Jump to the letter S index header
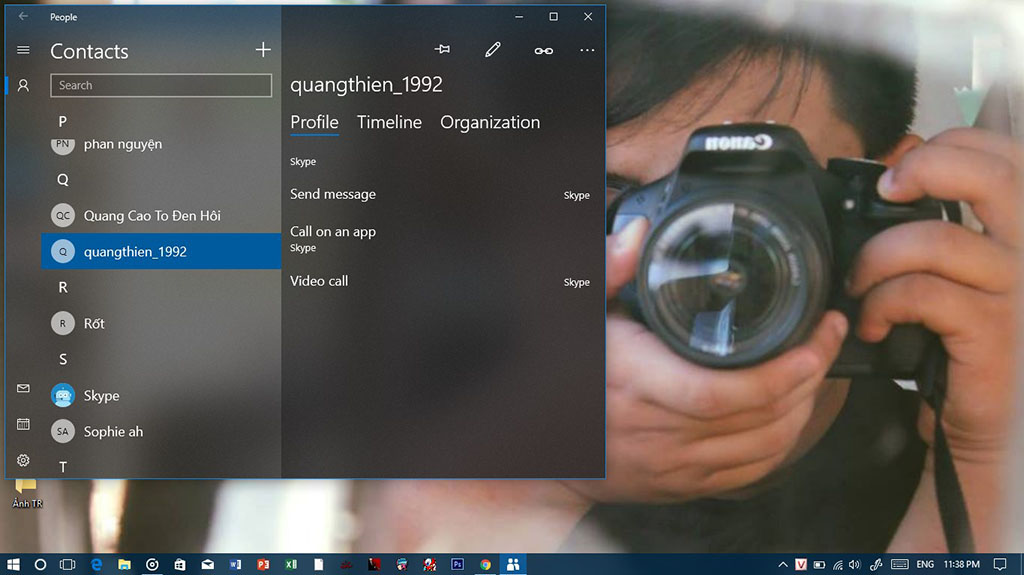The height and width of the screenshot is (575, 1024). tap(63, 359)
